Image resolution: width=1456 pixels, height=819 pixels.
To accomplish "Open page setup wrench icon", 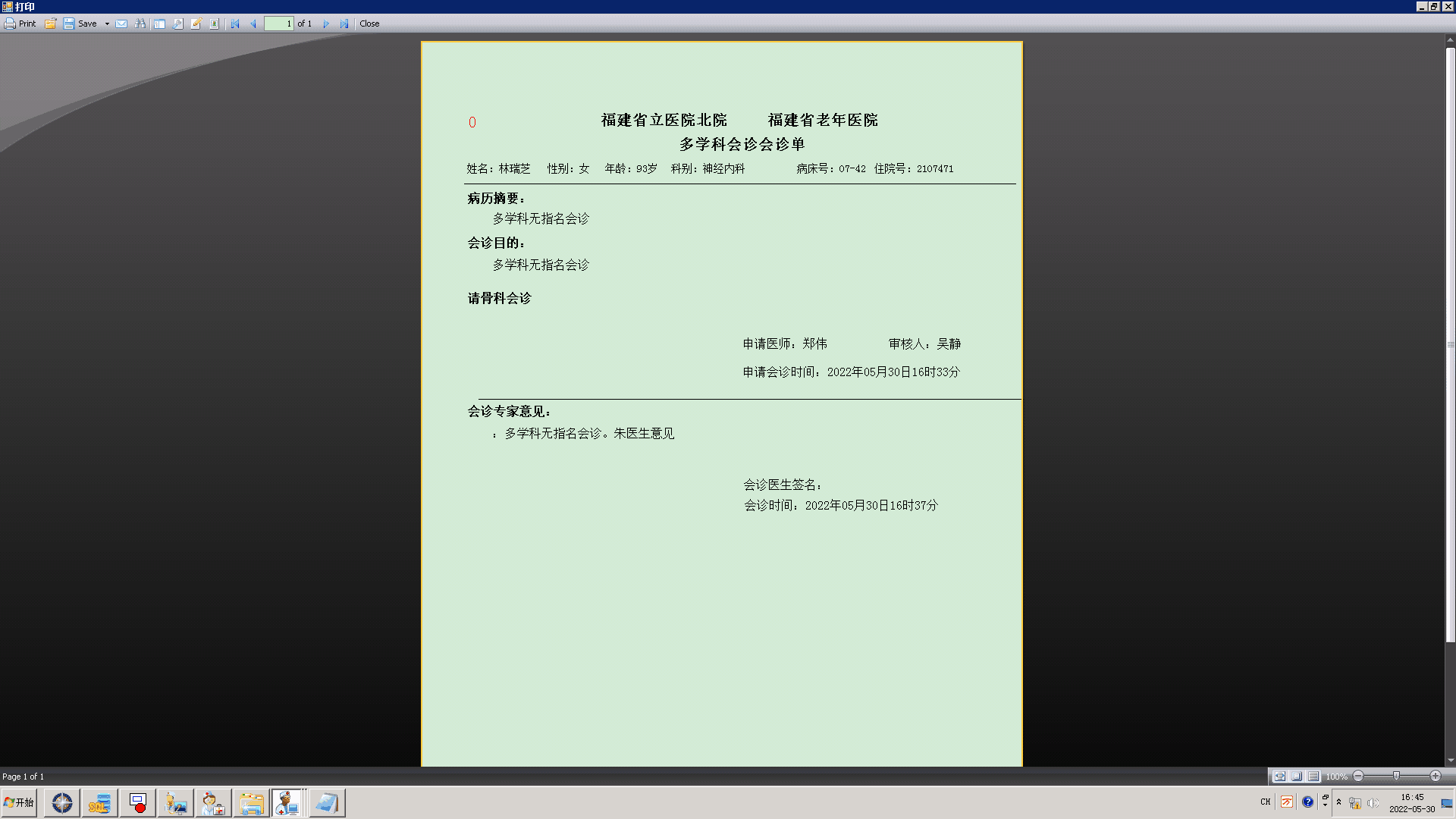I will 177,24.
